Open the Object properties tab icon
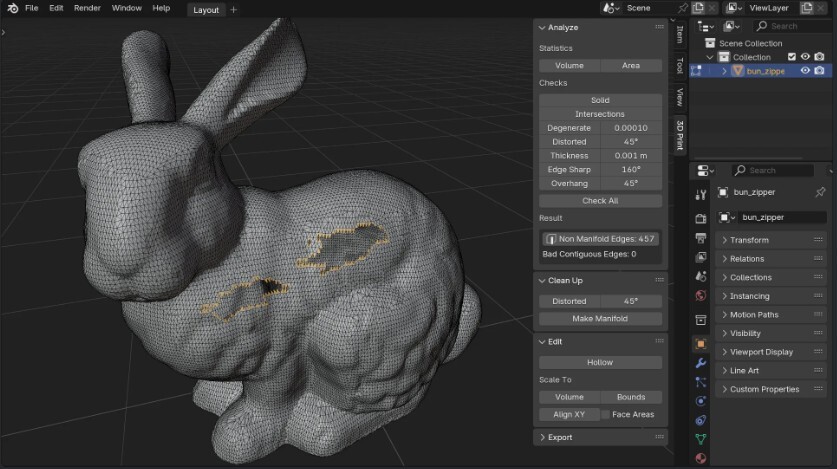 click(x=701, y=344)
